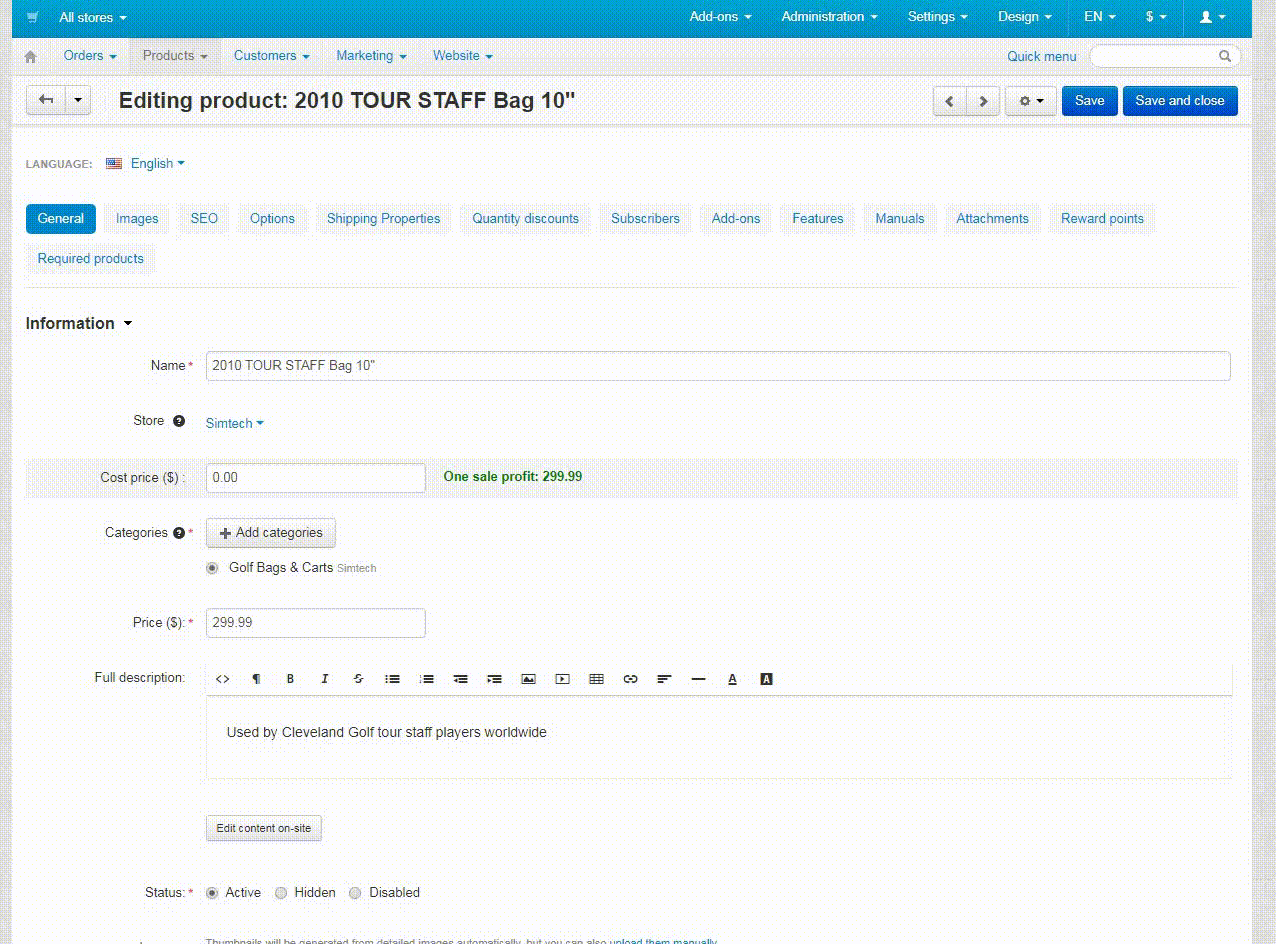Open the Add-ons top menu
The width and height of the screenshot is (1276, 944).
pos(720,17)
